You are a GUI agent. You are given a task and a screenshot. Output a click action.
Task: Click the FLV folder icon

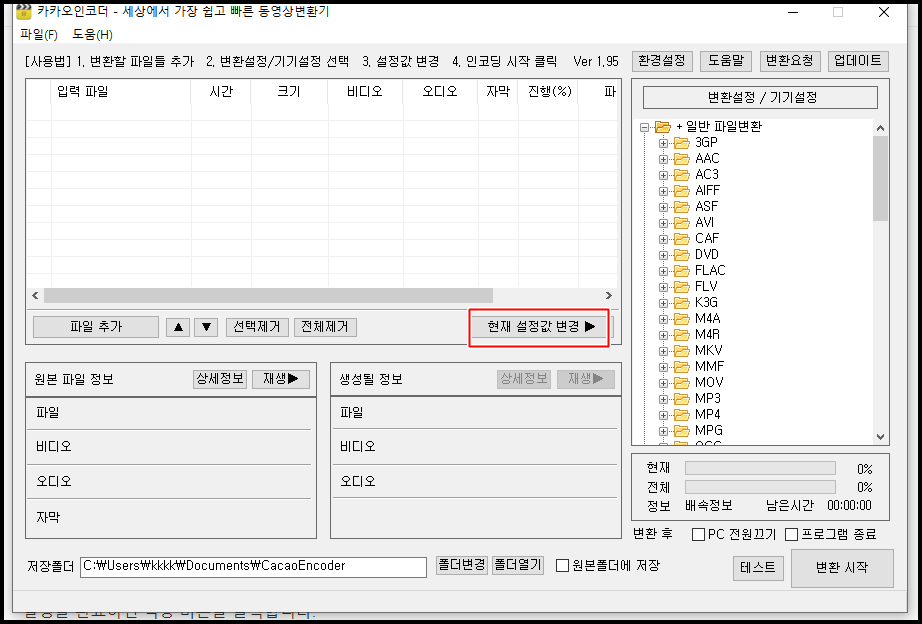[682, 287]
